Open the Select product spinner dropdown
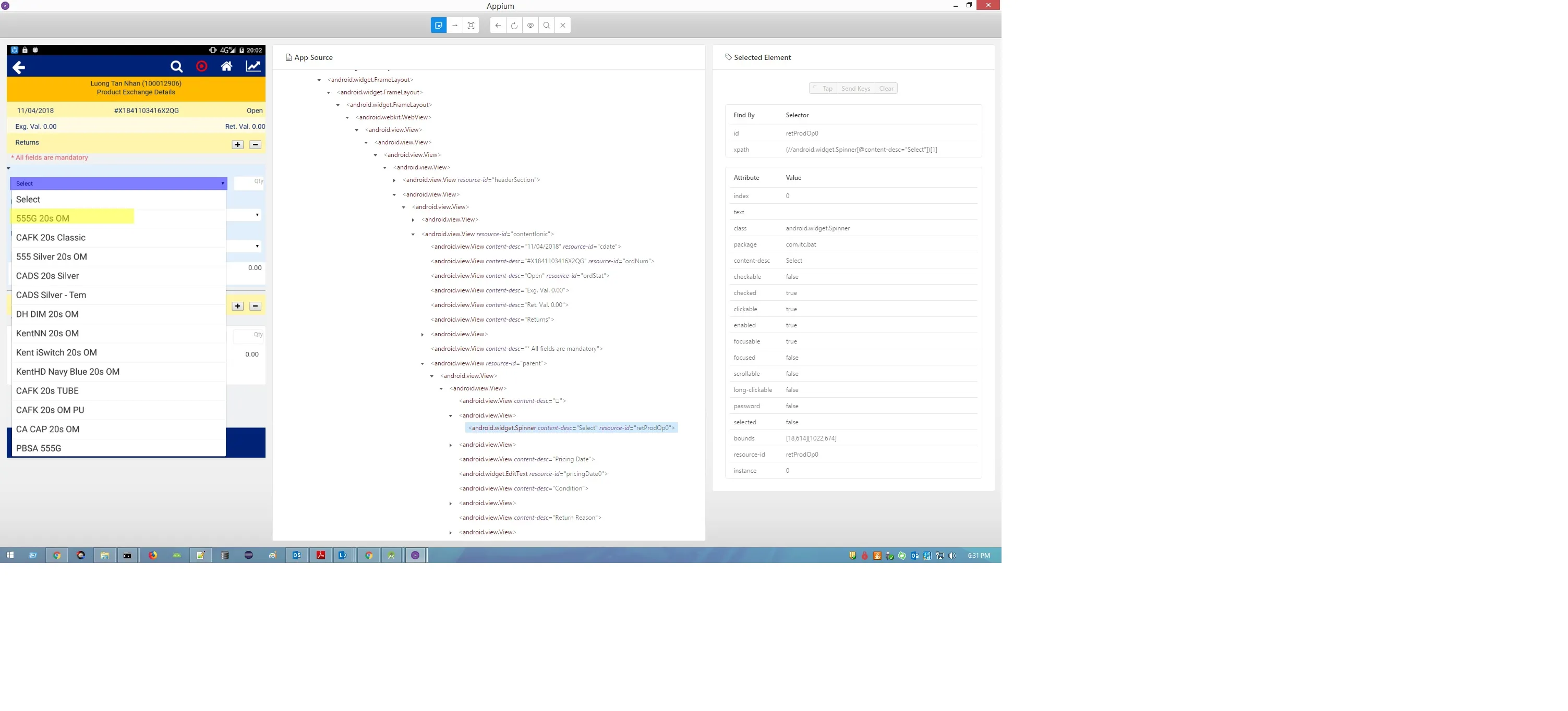This screenshot has height=711, width=1568. pos(119,183)
